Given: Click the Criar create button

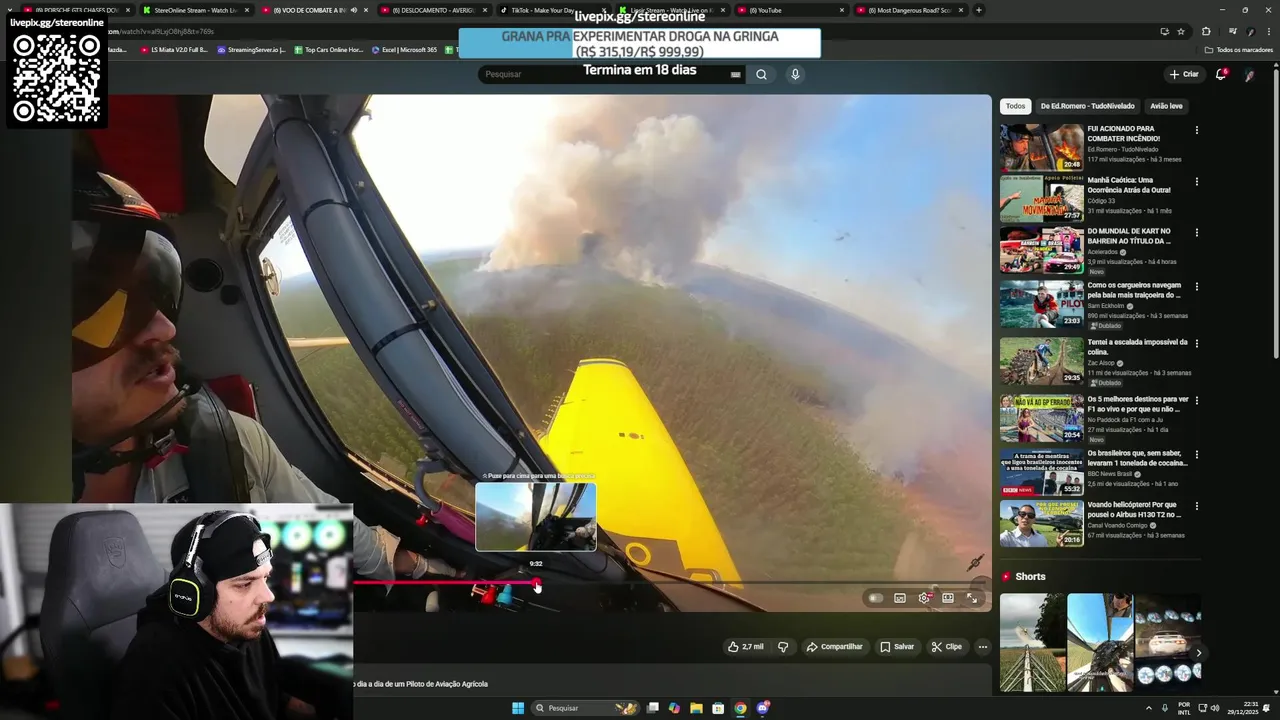Looking at the screenshot, I should pos(1184,74).
